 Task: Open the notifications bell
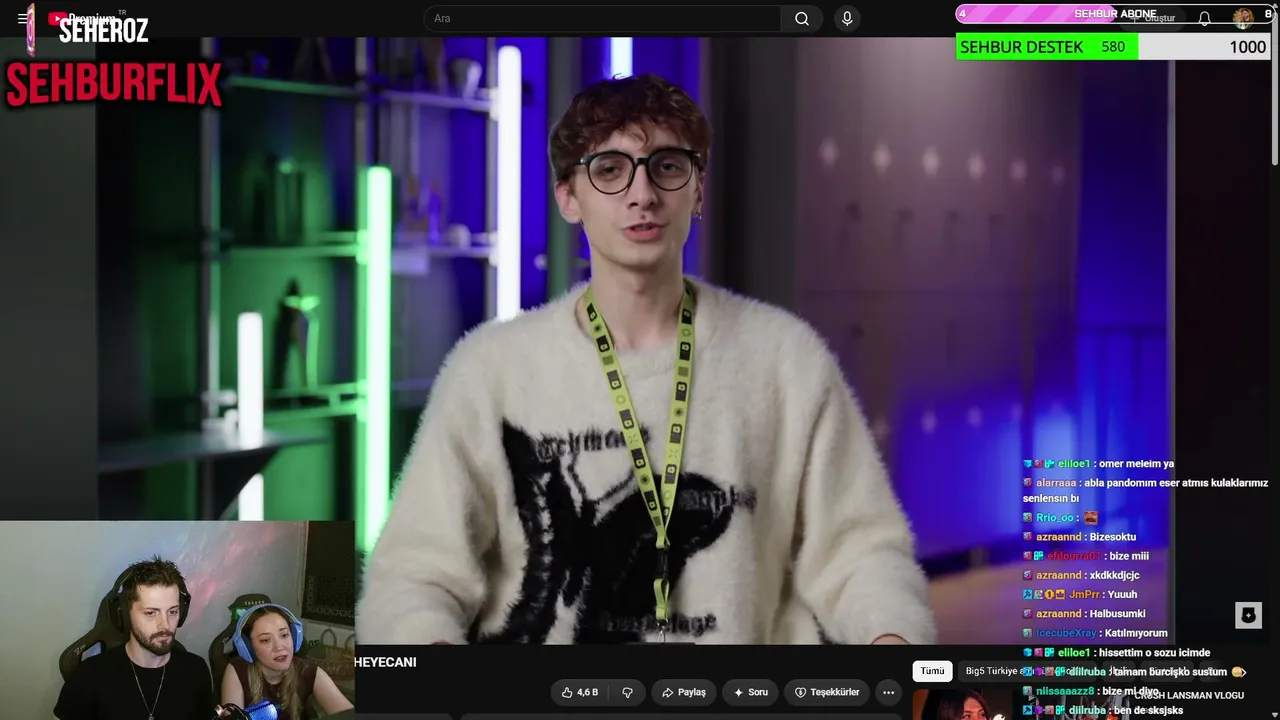coord(1204,19)
